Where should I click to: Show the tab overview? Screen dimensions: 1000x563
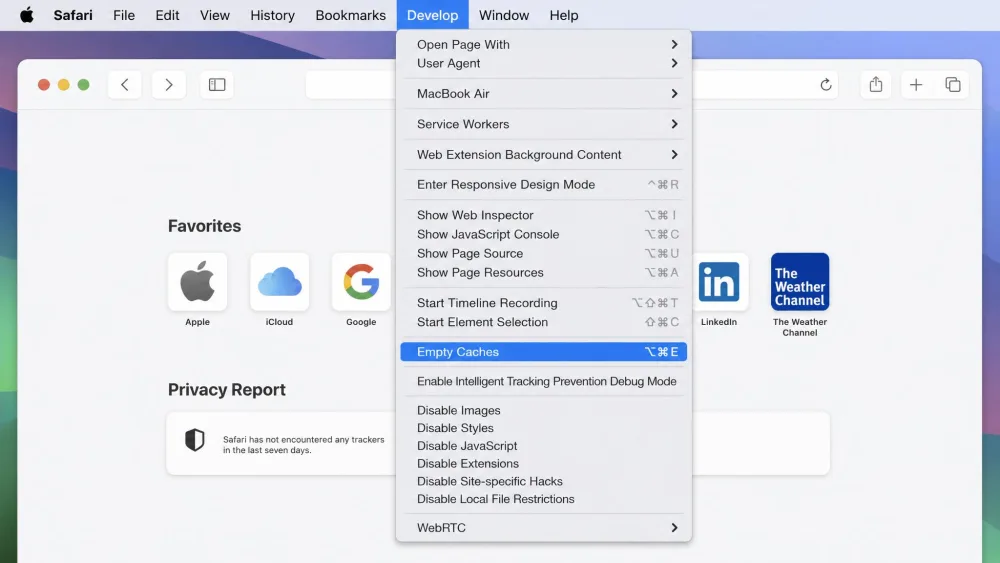tap(953, 85)
